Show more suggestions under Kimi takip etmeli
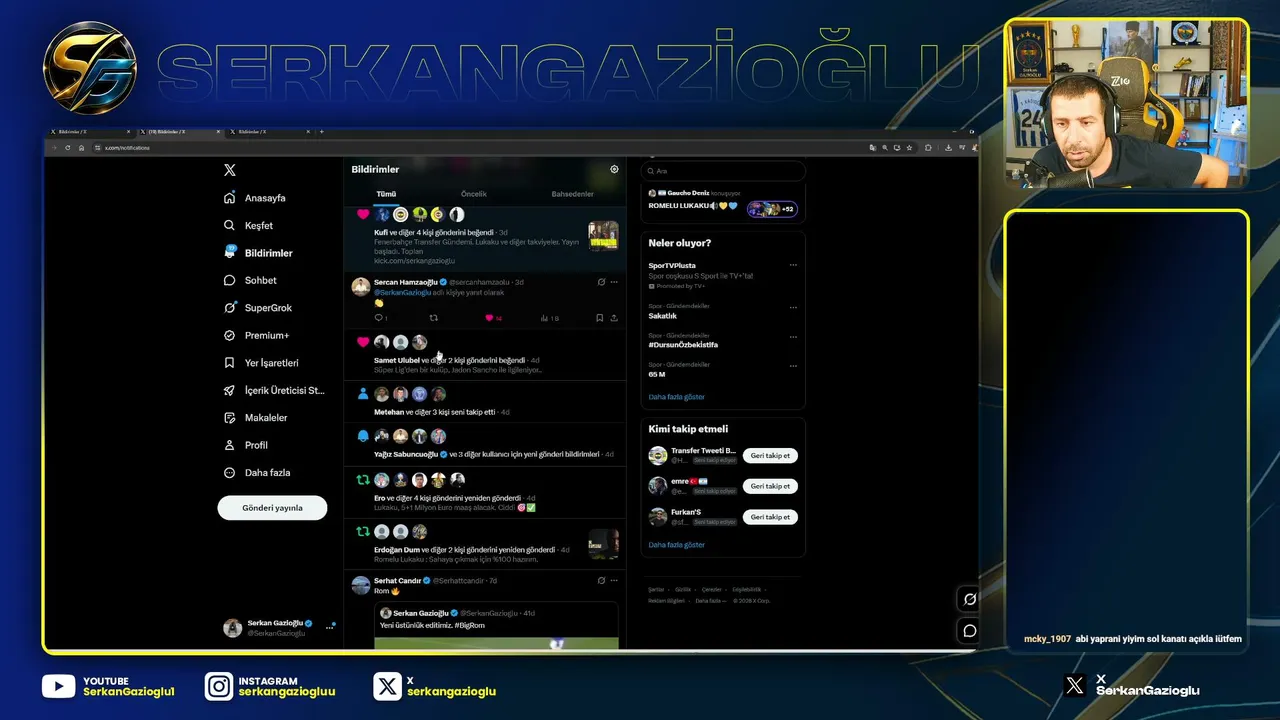 pyautogui.click(x=677, y=545)
